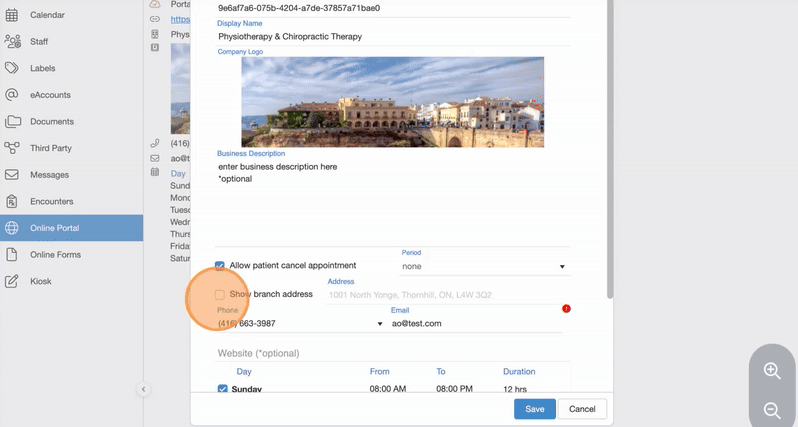Enable Show branch address checkbox
The width and height of the screenshot is (798, 427).
pos(220,295)
